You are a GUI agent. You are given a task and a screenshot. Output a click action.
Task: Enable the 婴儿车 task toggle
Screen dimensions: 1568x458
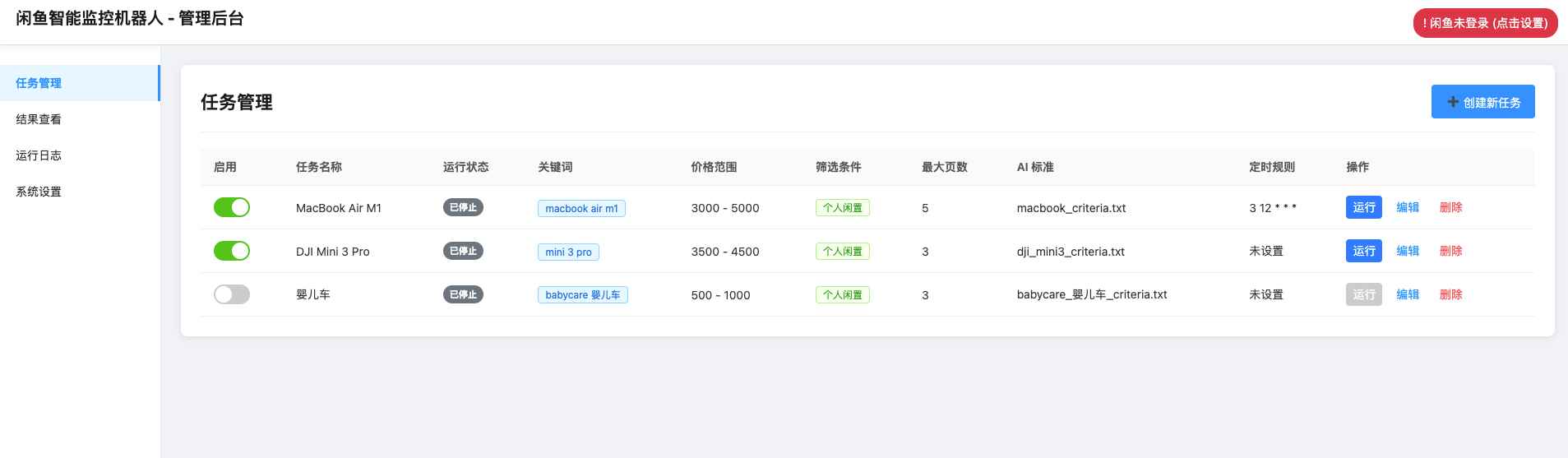pyautogui.click(x=231, y=294)
